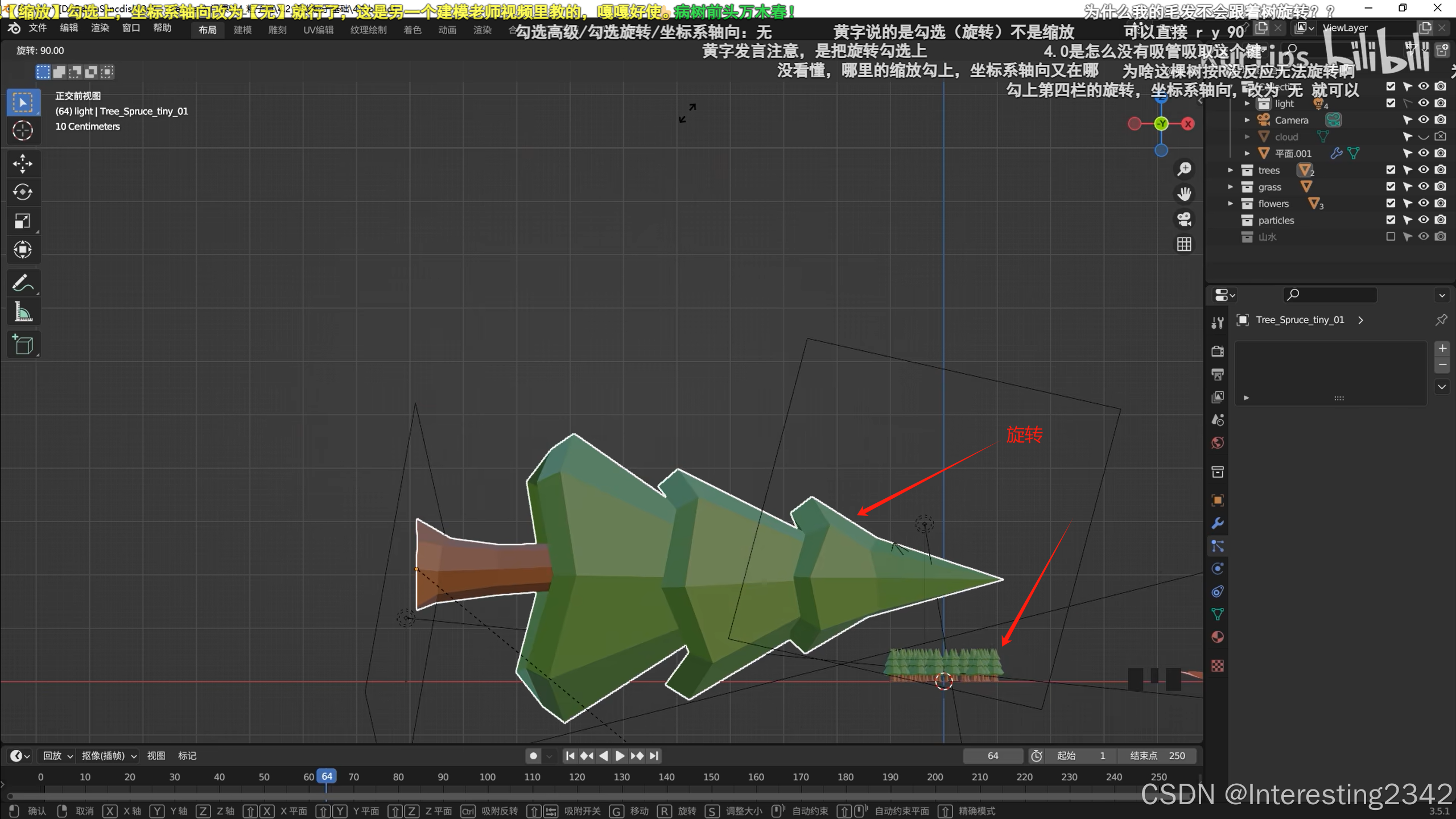Choose the Annotate pencil tool
The image size is (1456, 819).
(x=23, y=283)
